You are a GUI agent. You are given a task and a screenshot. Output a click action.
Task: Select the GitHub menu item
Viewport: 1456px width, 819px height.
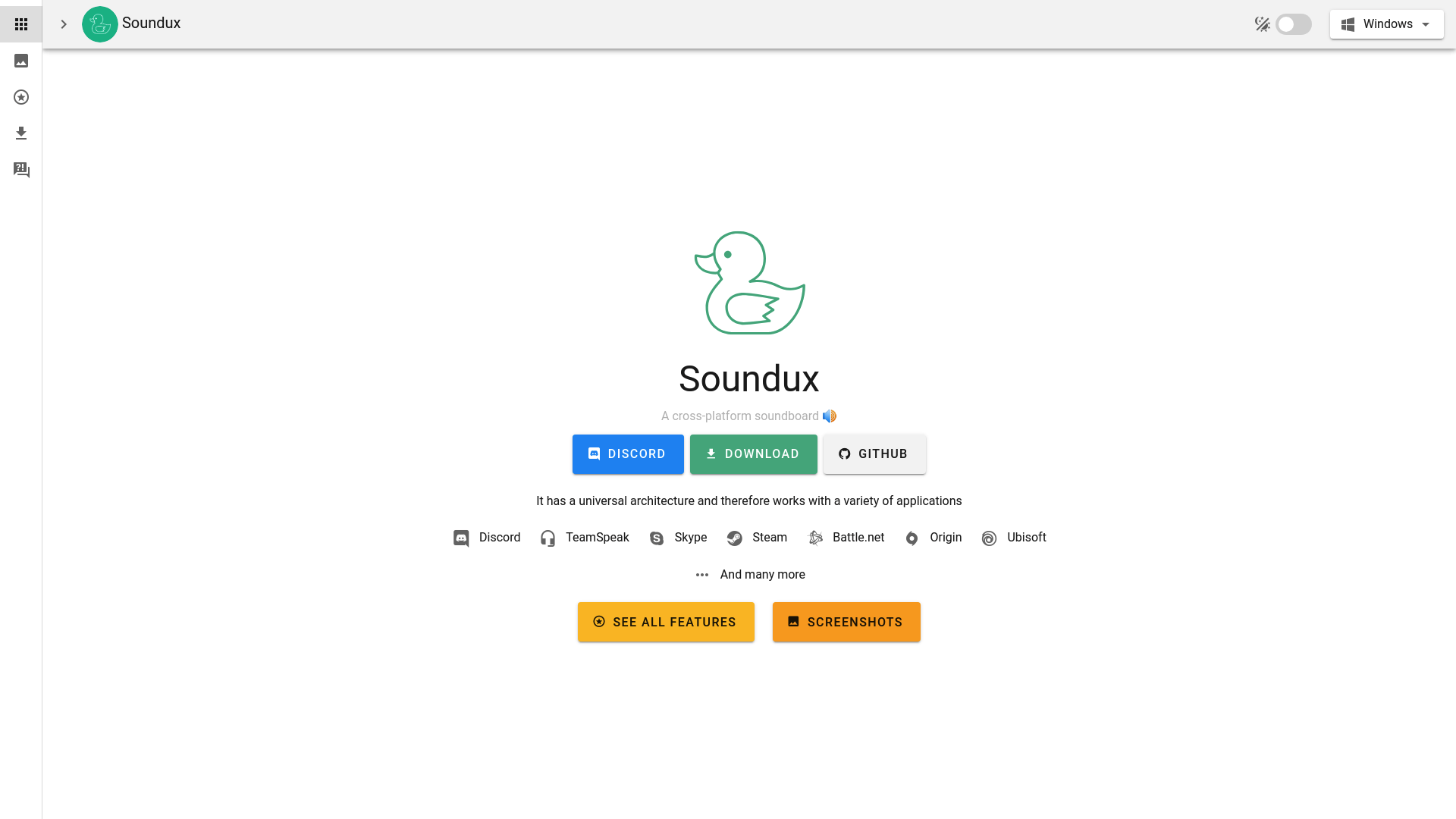point(873,454)
